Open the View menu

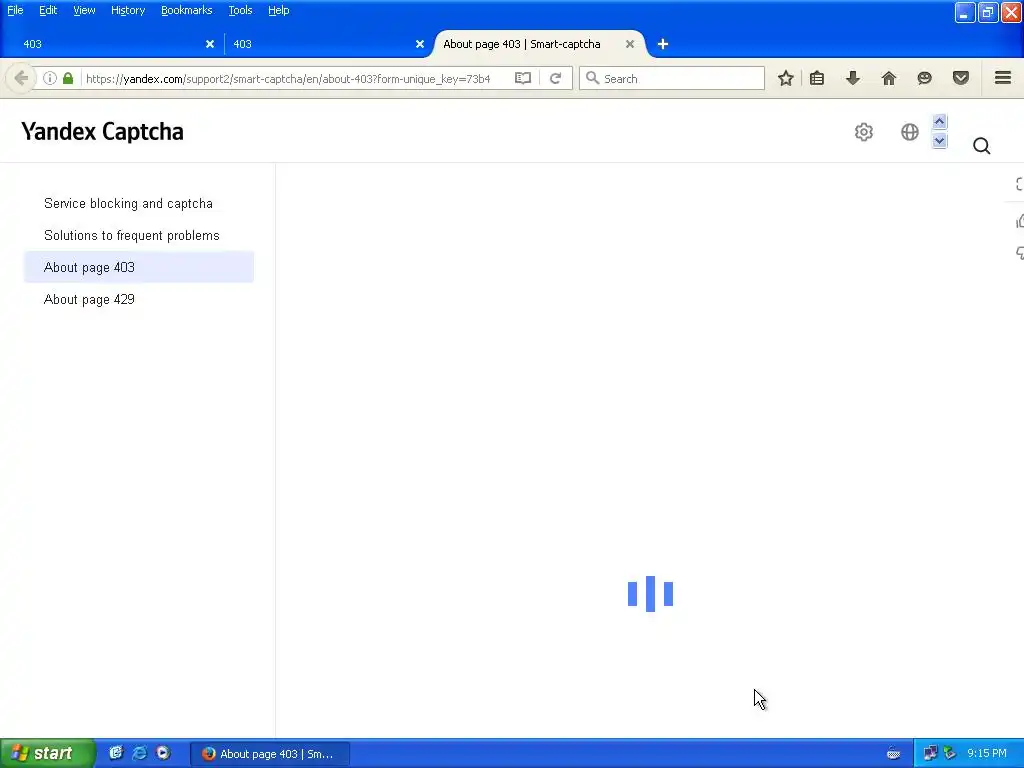pos(84,10)
